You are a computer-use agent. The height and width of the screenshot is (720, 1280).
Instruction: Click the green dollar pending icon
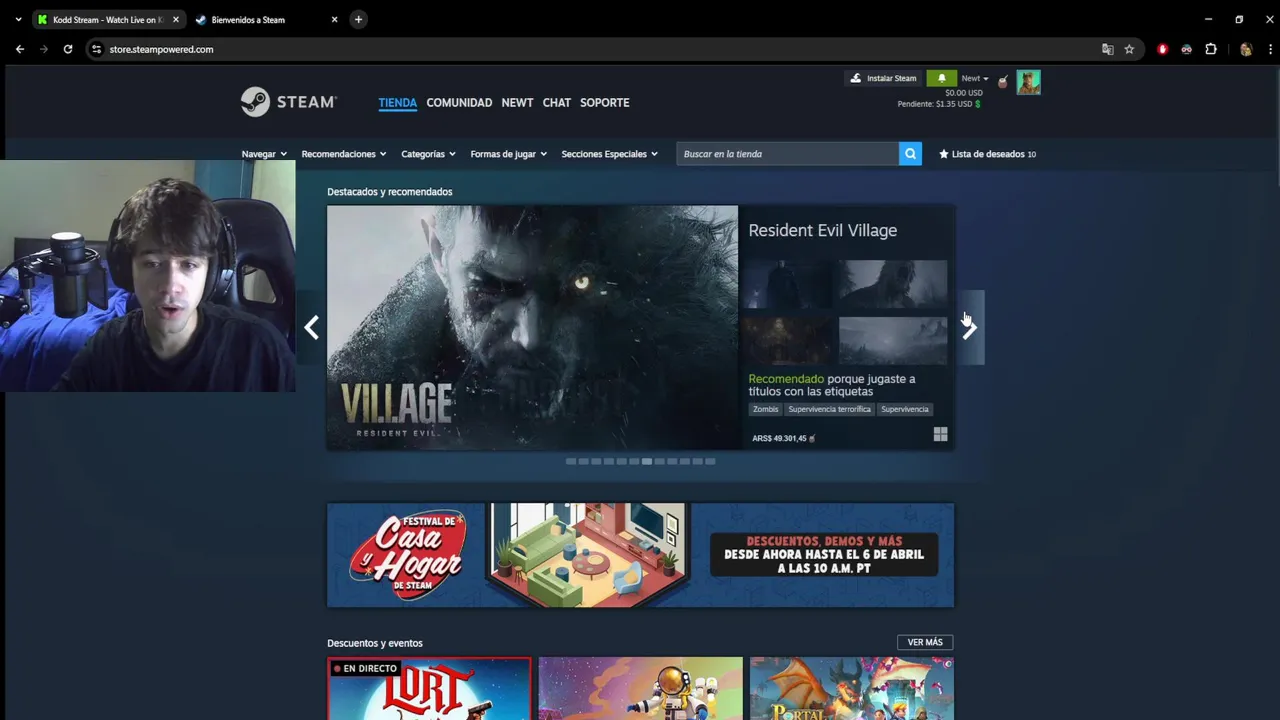click(x=977, y=104)
